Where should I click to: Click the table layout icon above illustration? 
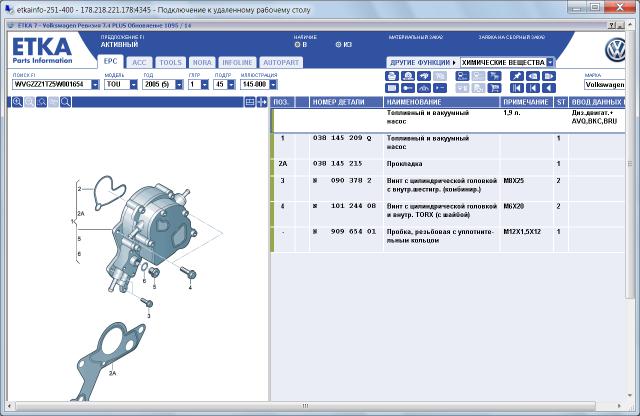[250, 102]
